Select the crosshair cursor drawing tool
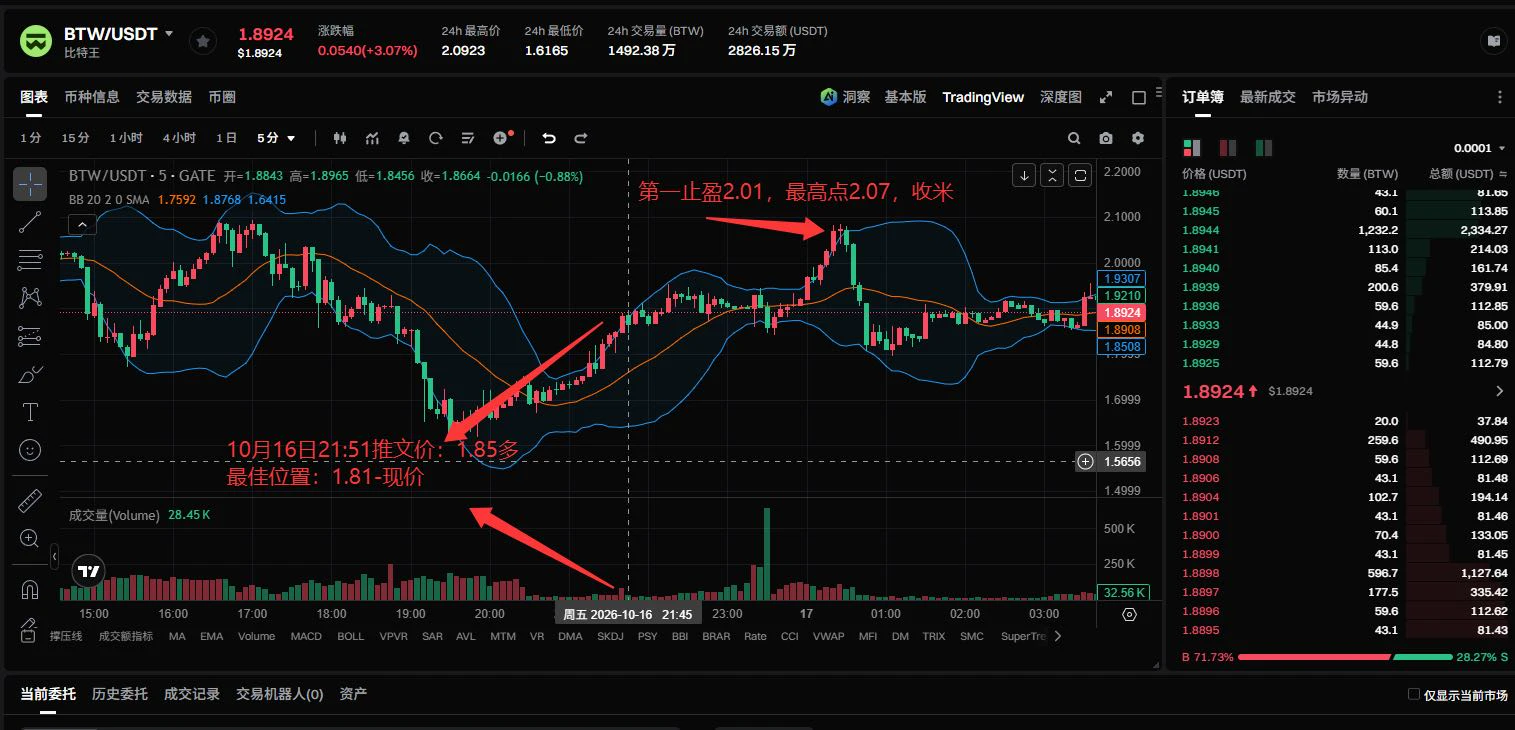 click(x=31, y=183)
